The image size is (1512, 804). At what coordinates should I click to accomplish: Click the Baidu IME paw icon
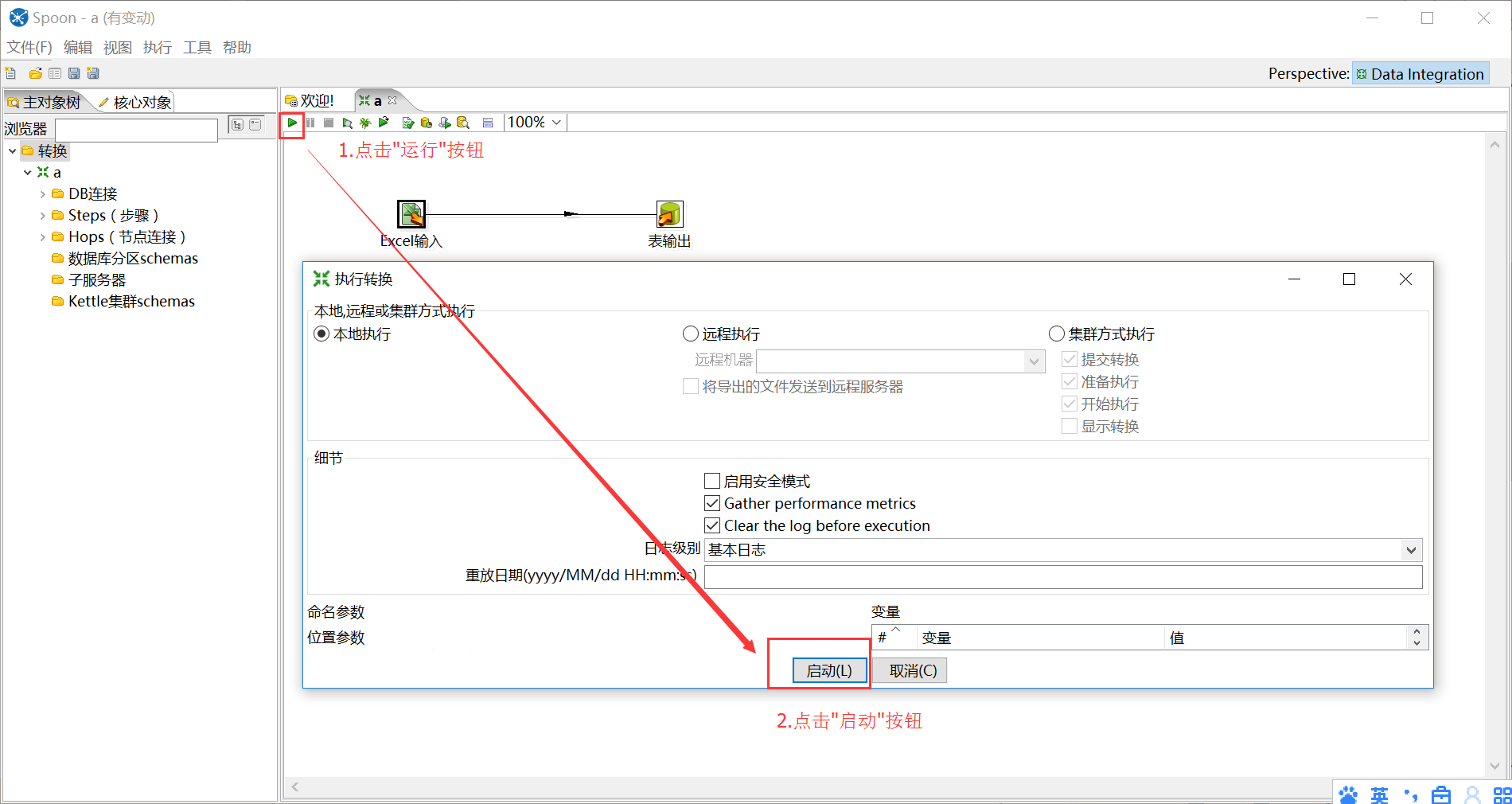1348,794
